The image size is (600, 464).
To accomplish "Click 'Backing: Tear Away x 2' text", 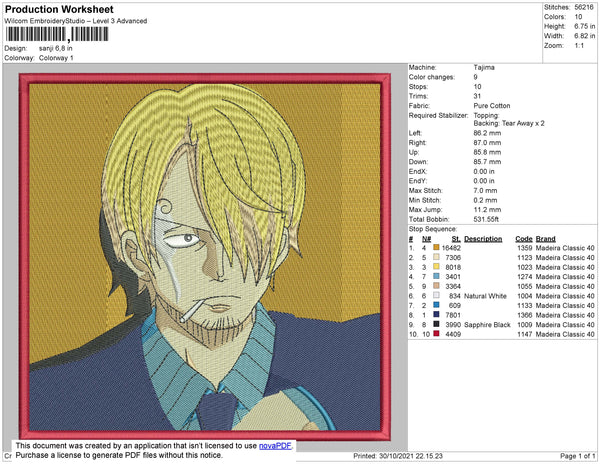I will 509,123.
